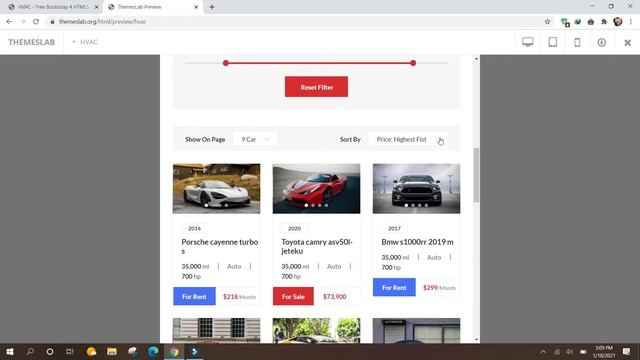
Task: Open the red Toyota camry car image
Action: [316, 189]
